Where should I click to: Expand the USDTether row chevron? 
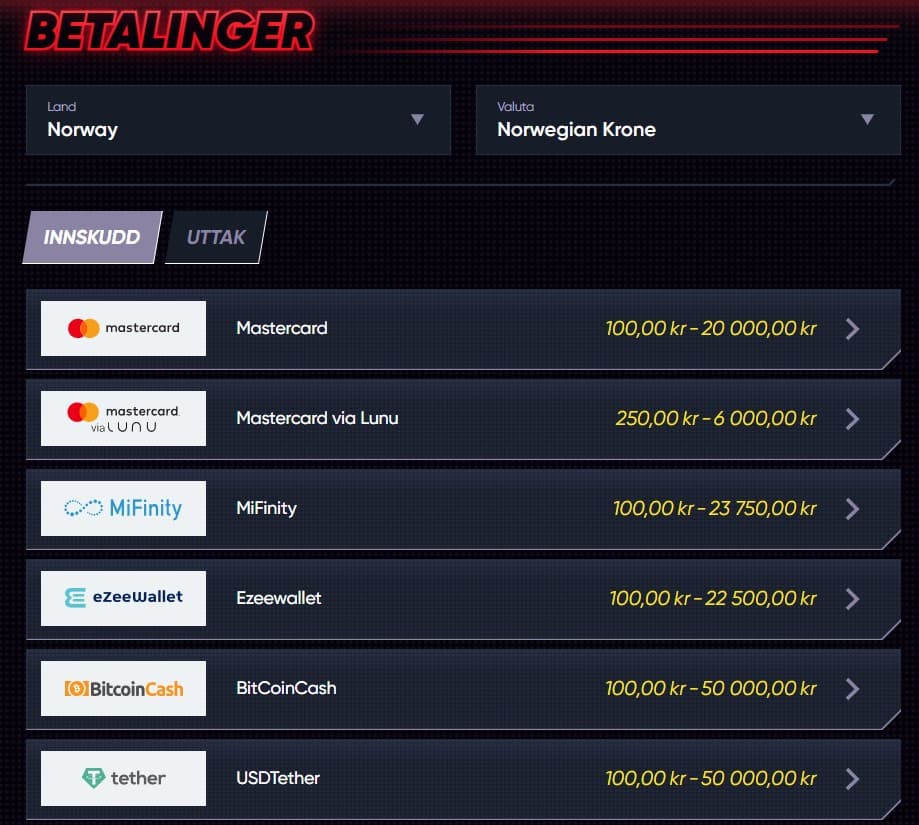pyautogui.click(x=853, y=779)
